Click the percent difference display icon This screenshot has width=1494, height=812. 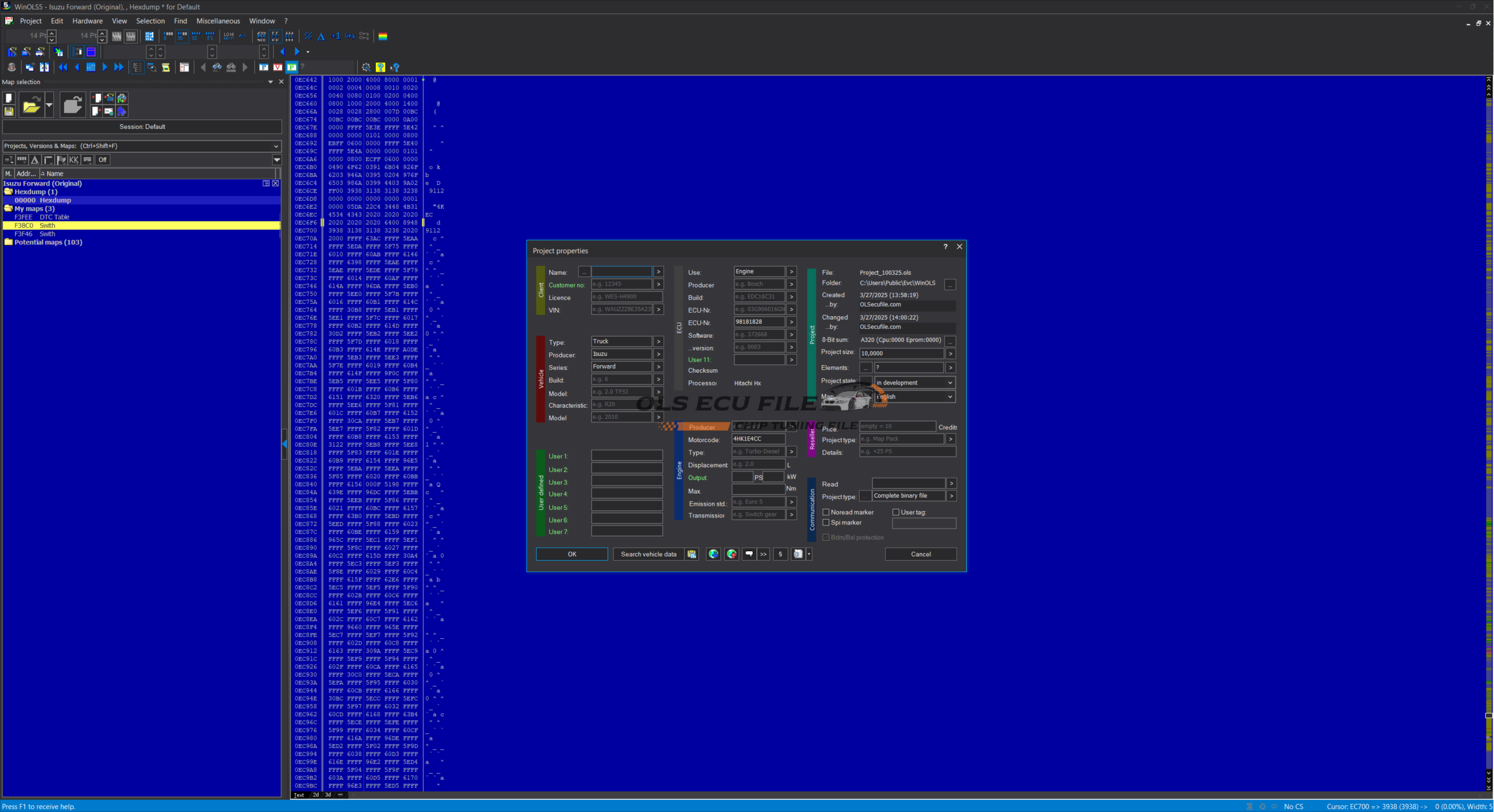308,36
